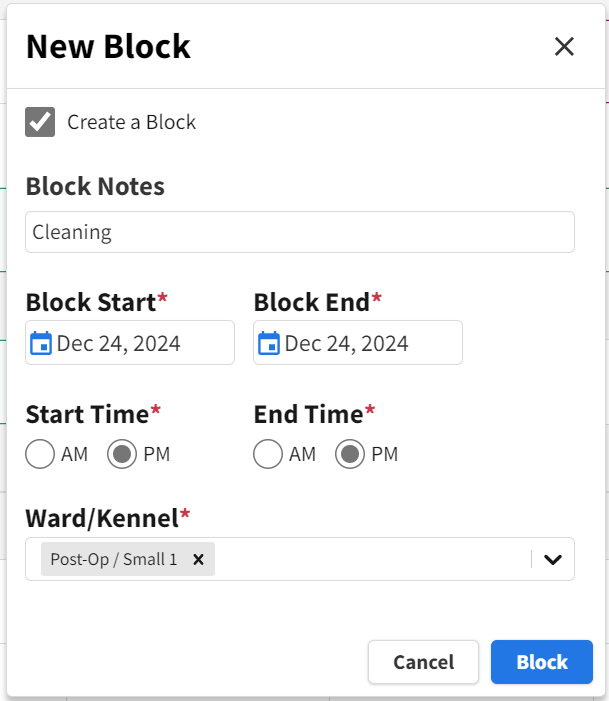The image size is (609, 701).
Task: Click the Create a Block label text
Action: [x=131, y=122]
